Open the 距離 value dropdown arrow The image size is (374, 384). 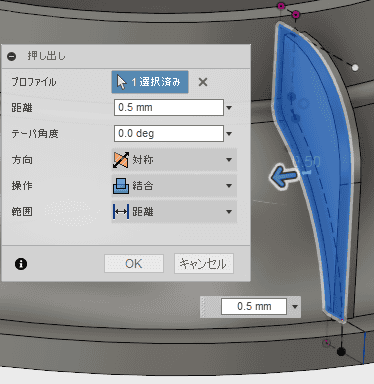coord(229,108)
